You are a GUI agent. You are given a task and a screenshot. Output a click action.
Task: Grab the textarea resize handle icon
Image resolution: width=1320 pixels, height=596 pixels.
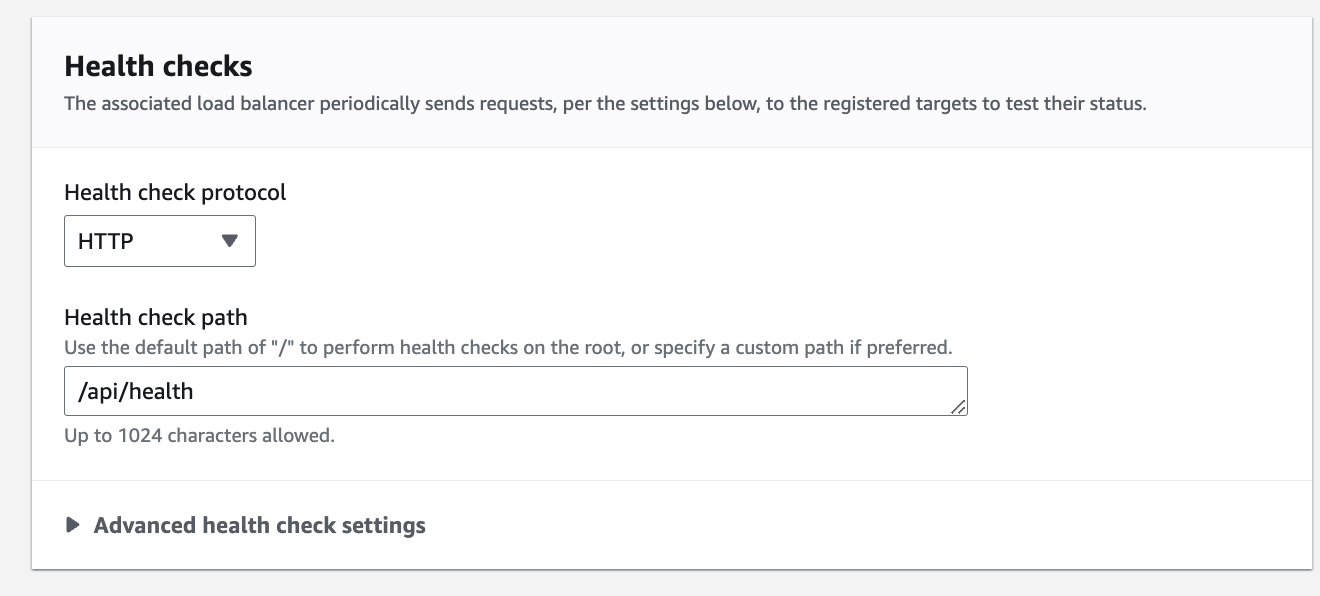coord(959,407)
